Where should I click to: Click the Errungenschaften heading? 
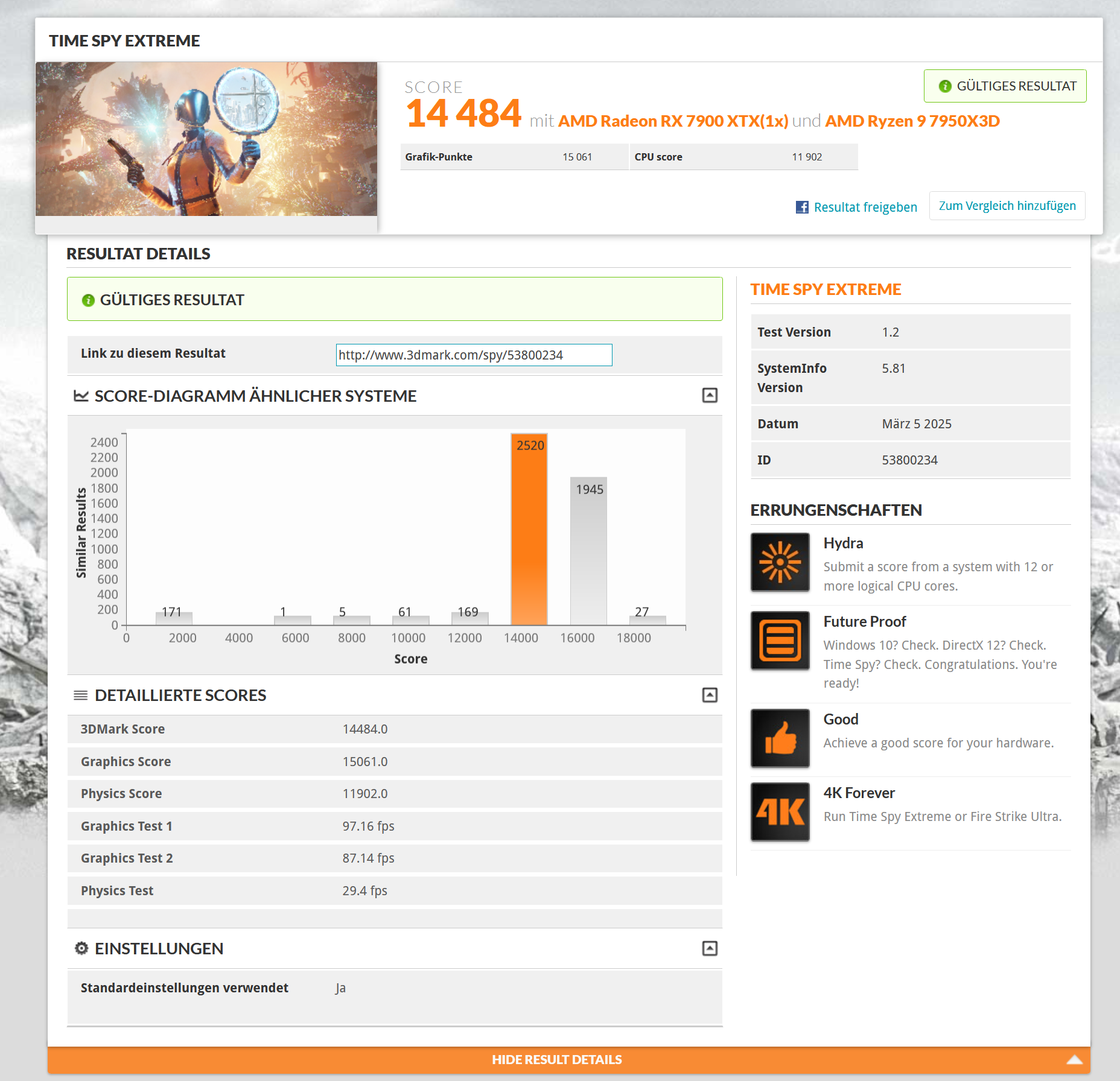pos(836,510)
